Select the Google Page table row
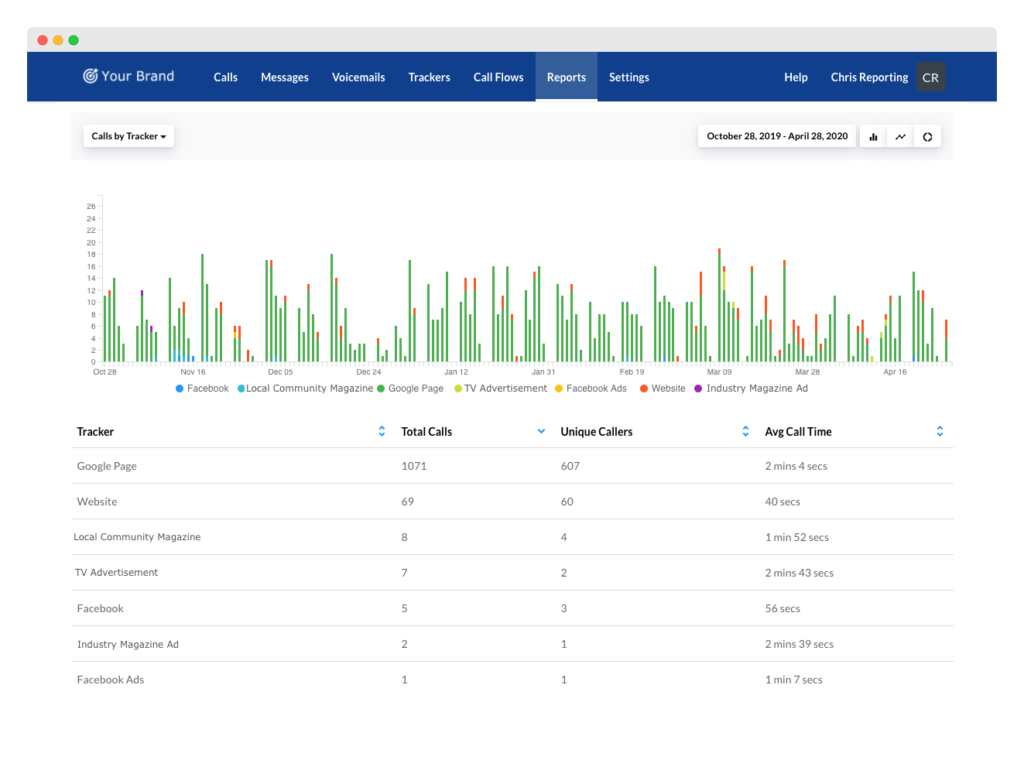The image size is (1024, 784). (400, 466)
